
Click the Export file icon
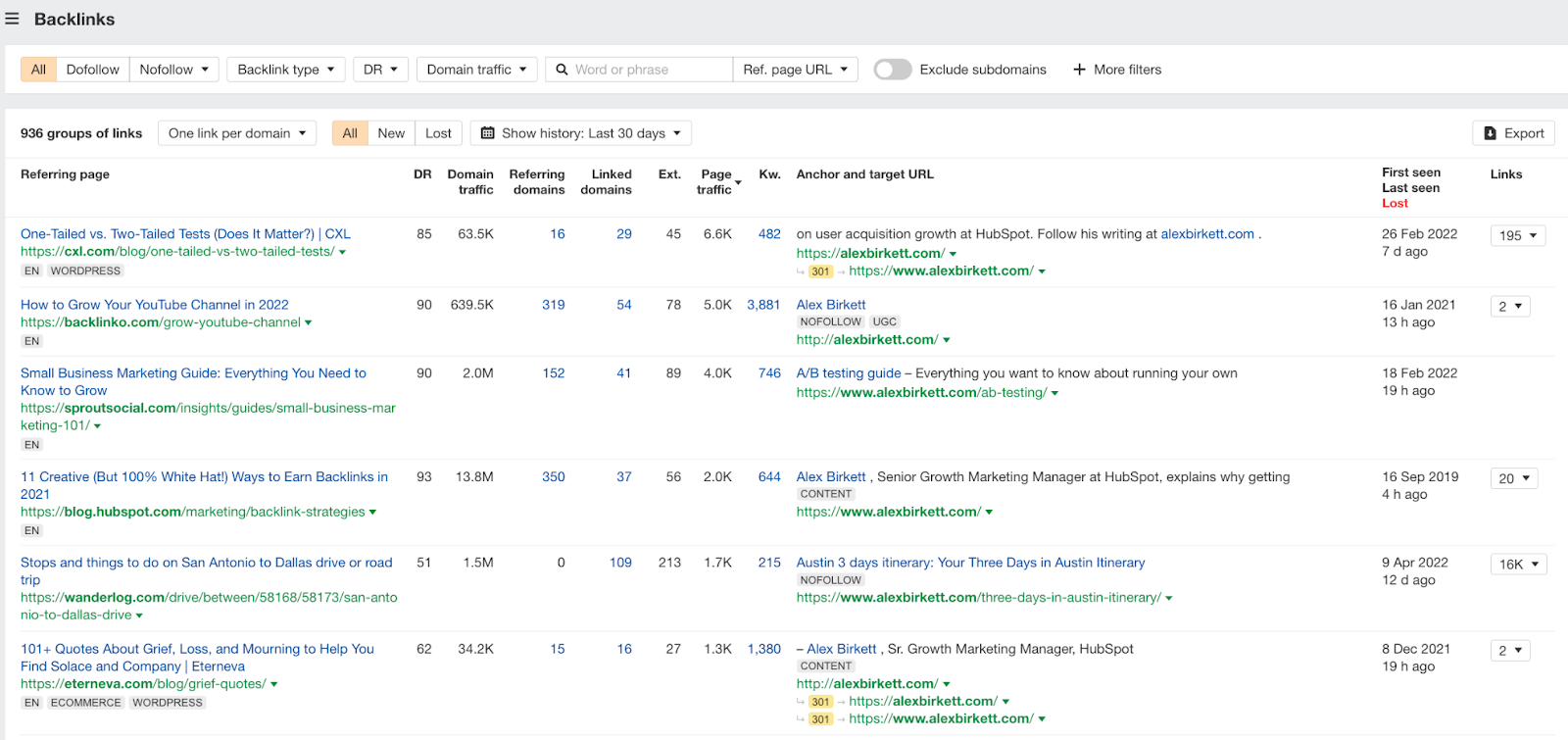coord(1490,133)
